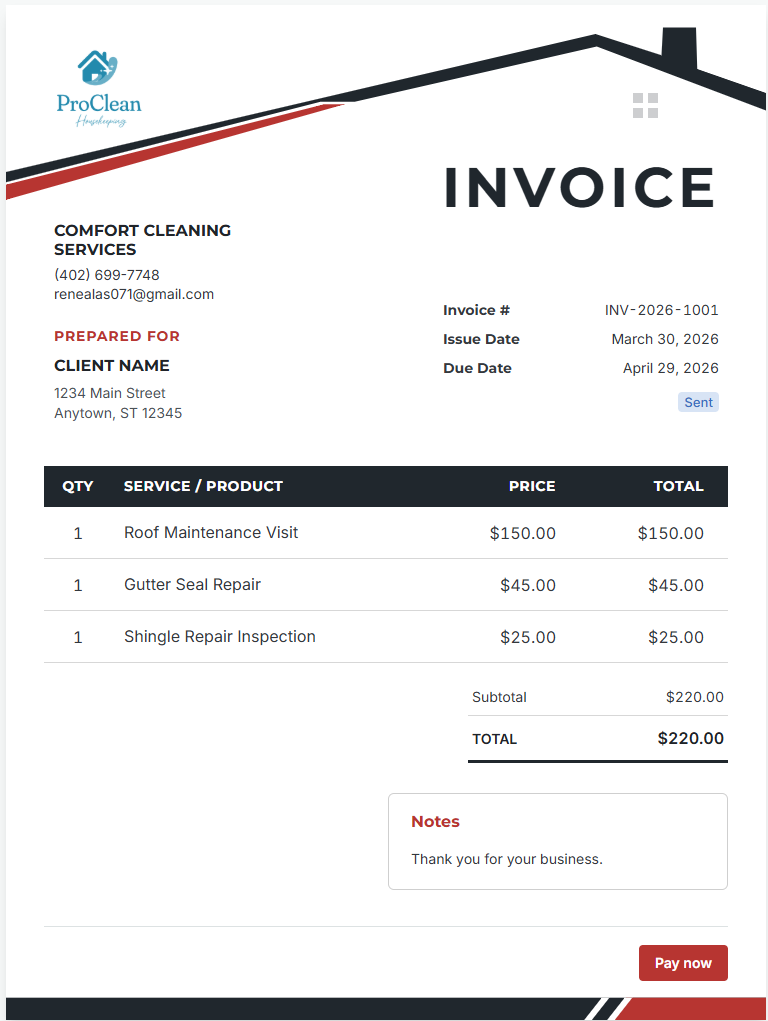
Task: Select the due date April 29, 2026
Action: 670,368
